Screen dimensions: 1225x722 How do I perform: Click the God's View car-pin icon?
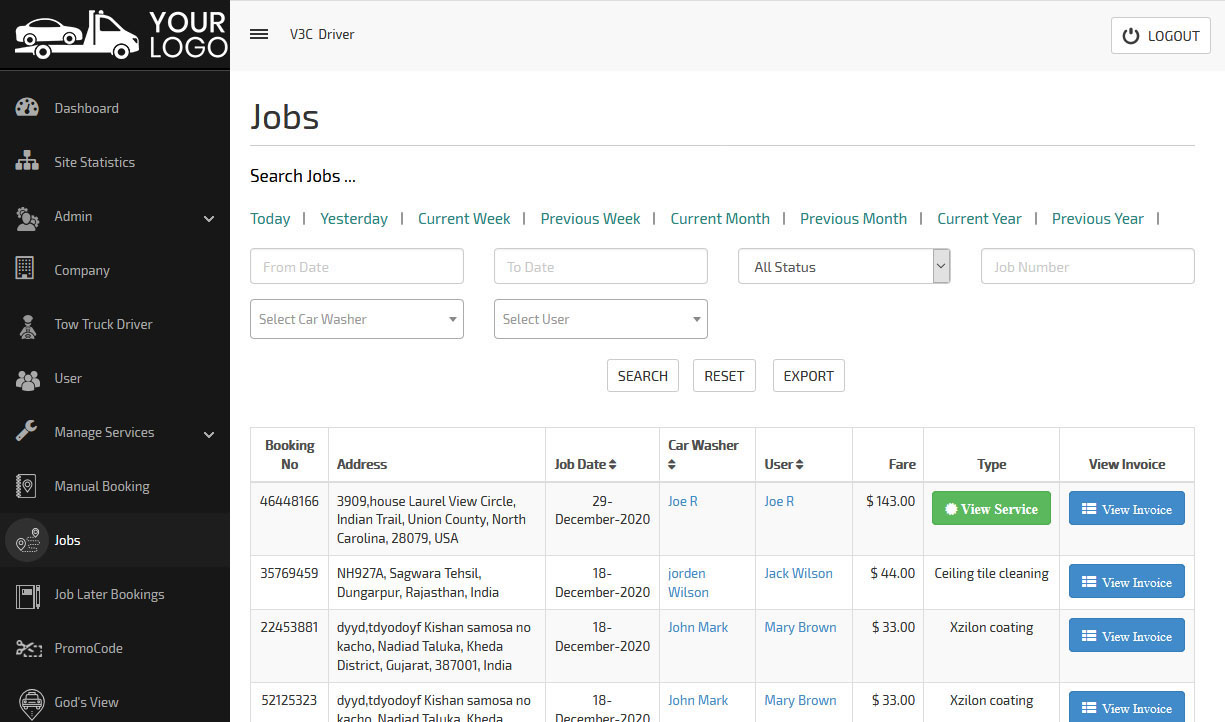(x=30, y=702)
